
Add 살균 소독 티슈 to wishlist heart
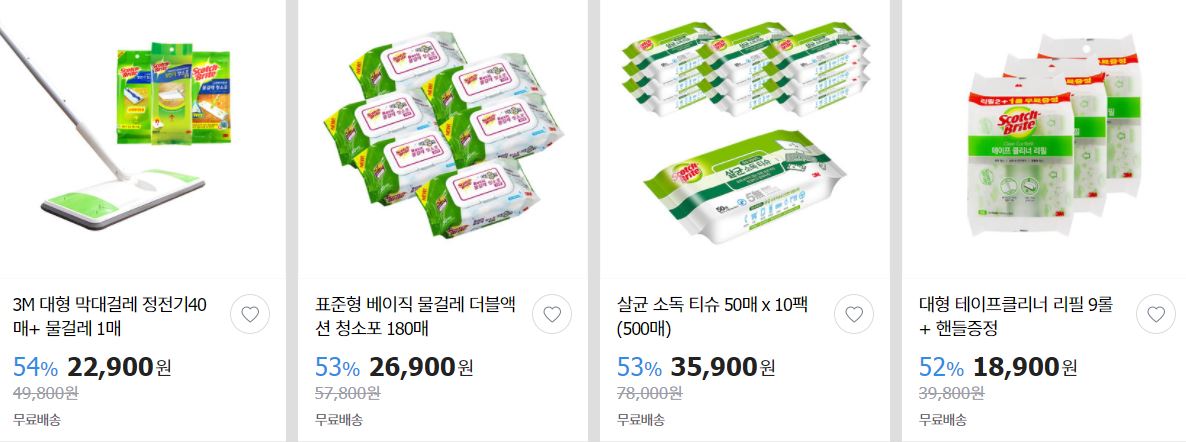point(854,314)
